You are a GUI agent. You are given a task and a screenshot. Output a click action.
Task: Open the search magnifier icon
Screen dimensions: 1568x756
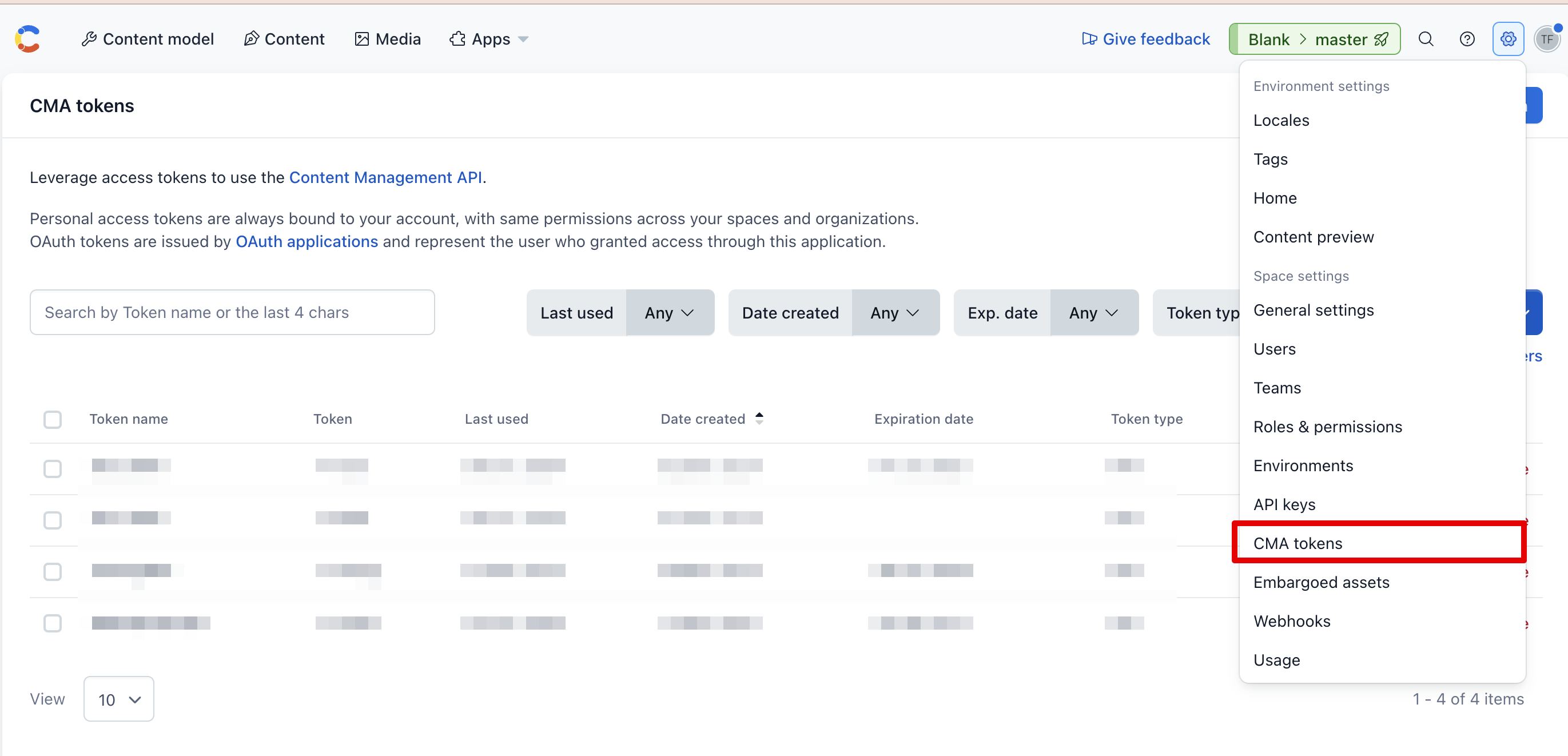[1426, 39]
